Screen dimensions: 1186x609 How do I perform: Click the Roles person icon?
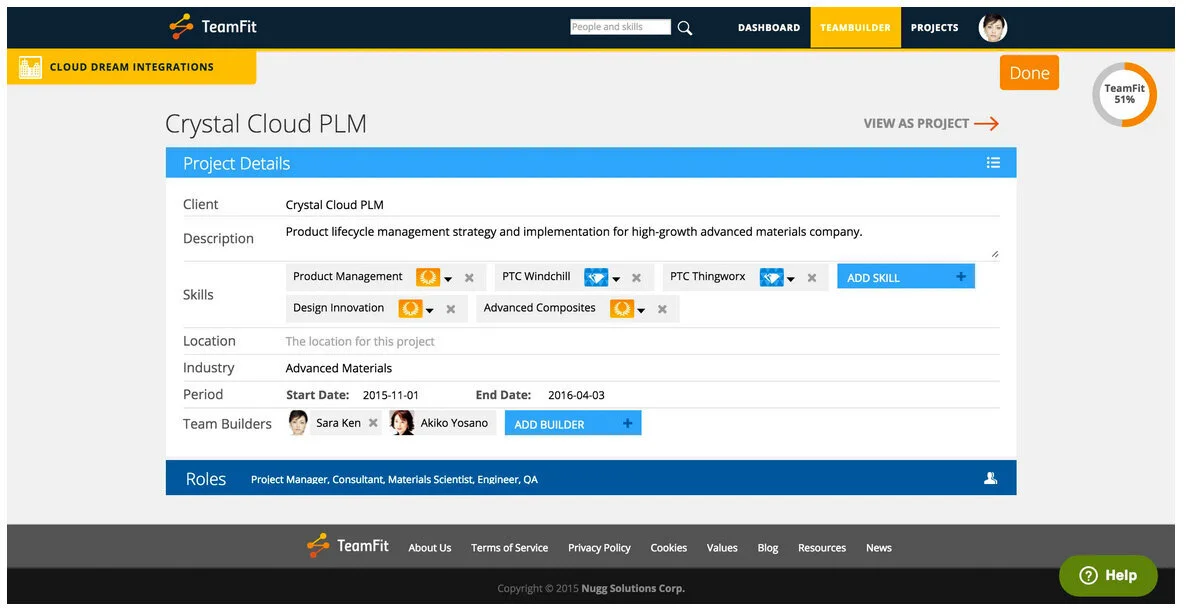click(990, 478)
